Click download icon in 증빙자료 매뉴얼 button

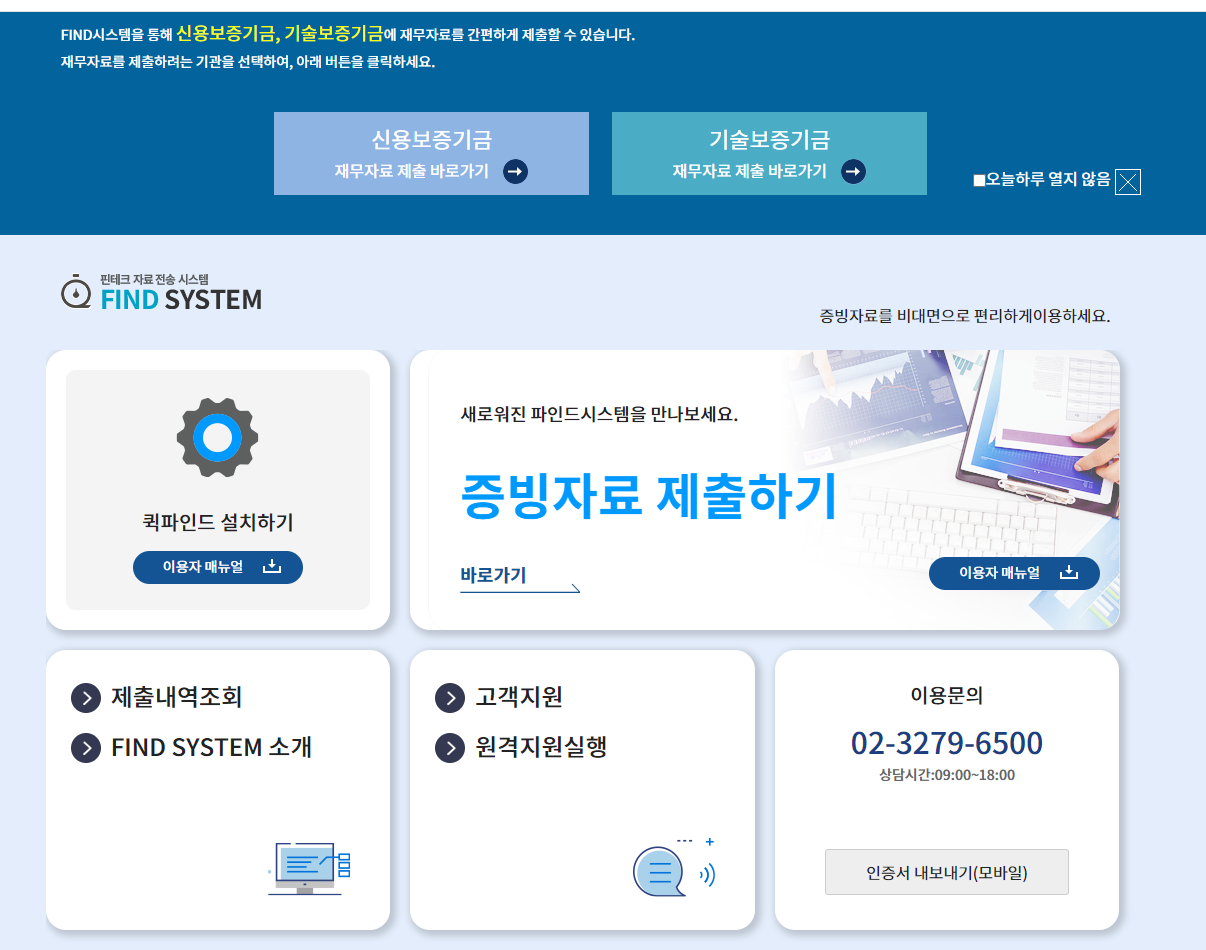1069,573
